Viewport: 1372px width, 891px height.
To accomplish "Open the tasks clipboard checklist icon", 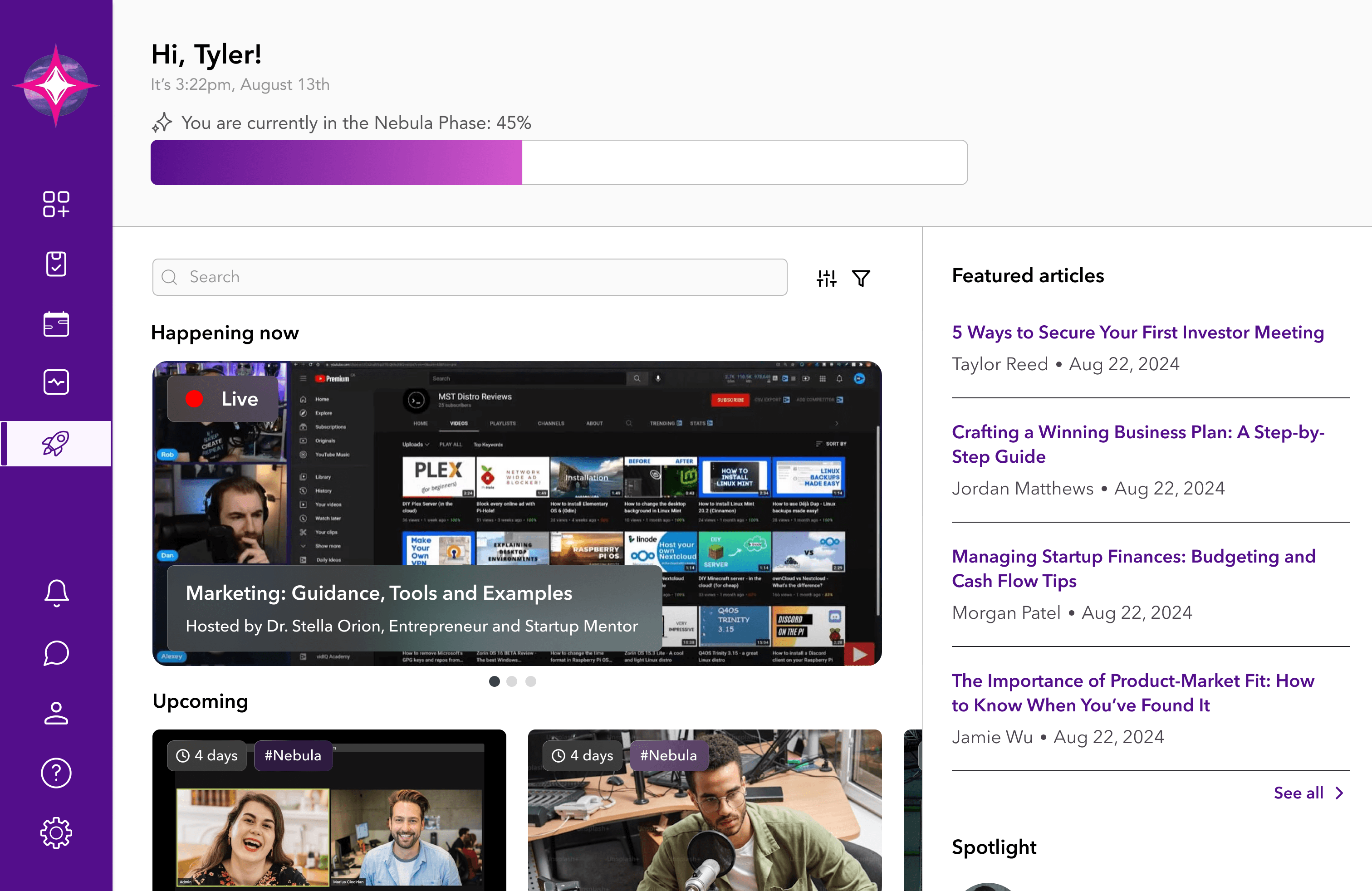I will click(x=56, y=264).
